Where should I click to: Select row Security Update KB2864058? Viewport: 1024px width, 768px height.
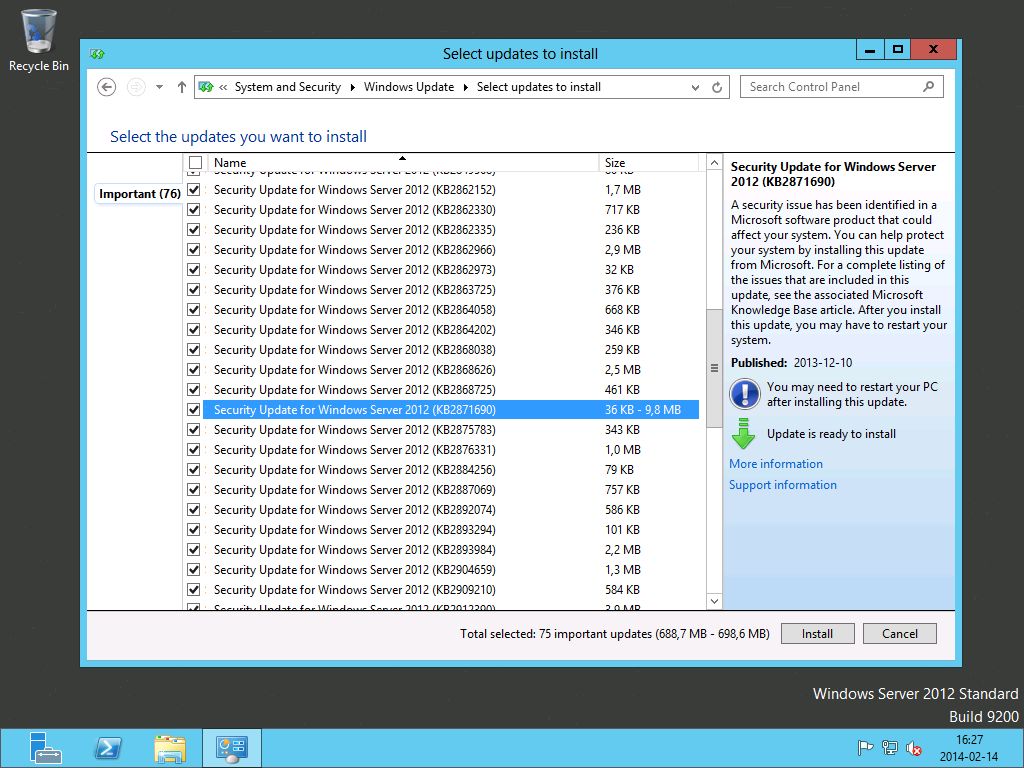[451, 310]
